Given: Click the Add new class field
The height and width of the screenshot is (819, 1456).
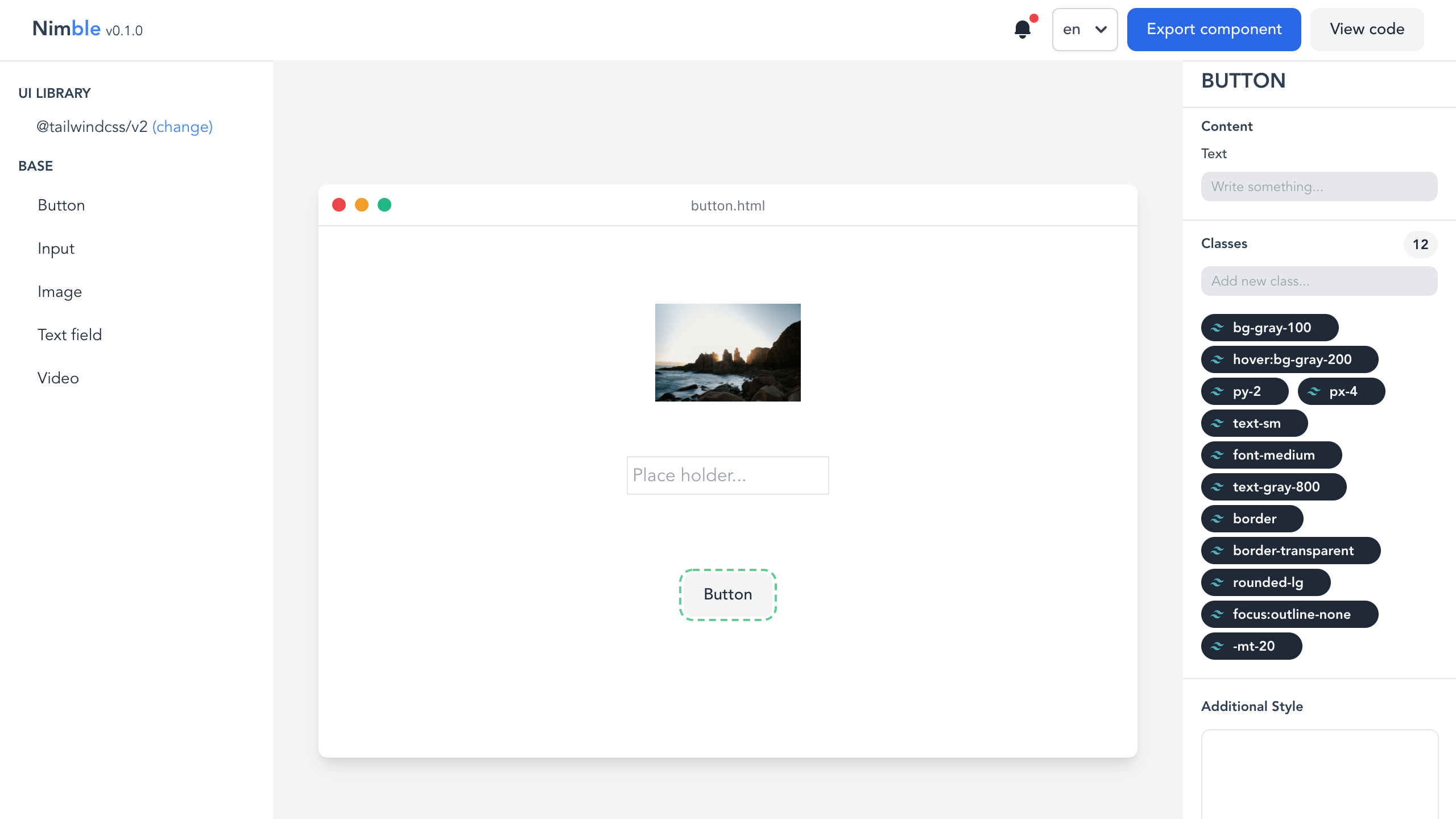Looking at the screenshot, I should 1319,281.
